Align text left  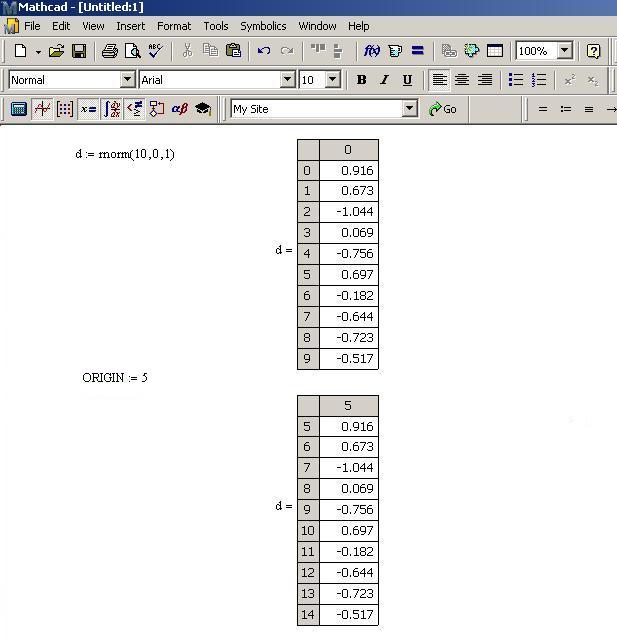pos(440,80)
